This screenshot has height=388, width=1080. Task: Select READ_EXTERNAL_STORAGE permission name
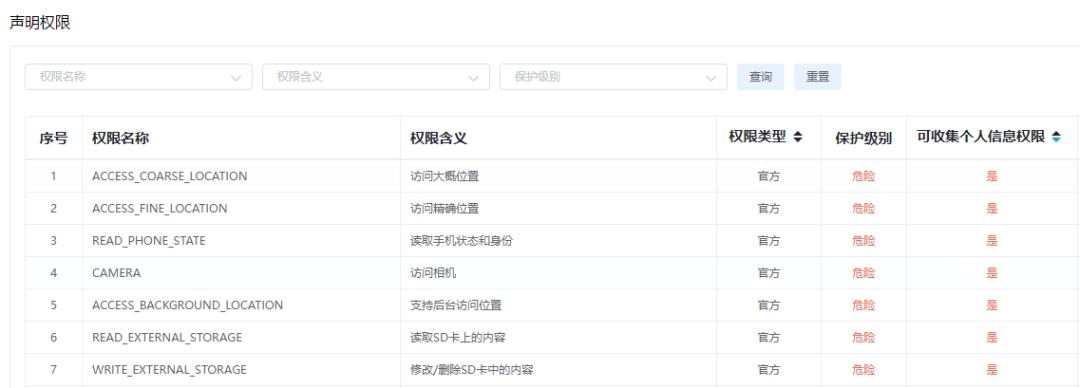[x=167, y=337]
